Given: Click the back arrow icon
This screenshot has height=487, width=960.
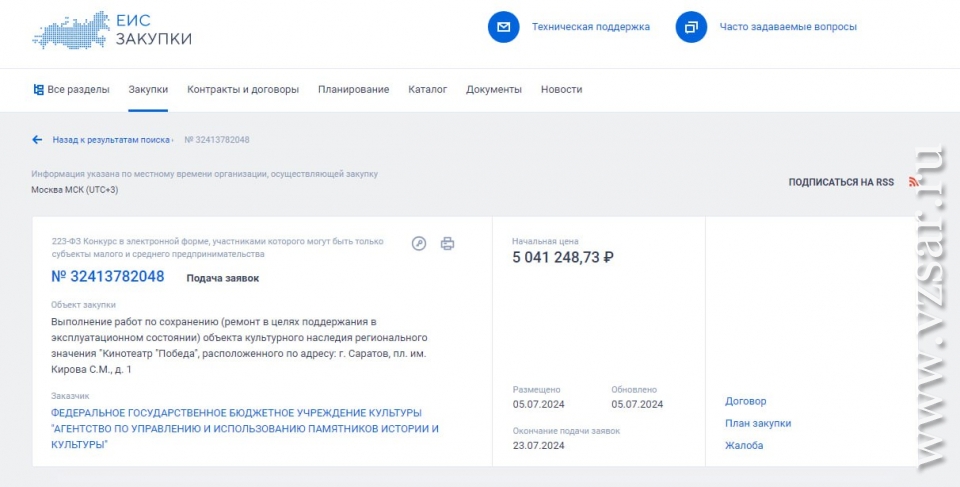Looking at the screenshot, I should click(x=37, y=140).
